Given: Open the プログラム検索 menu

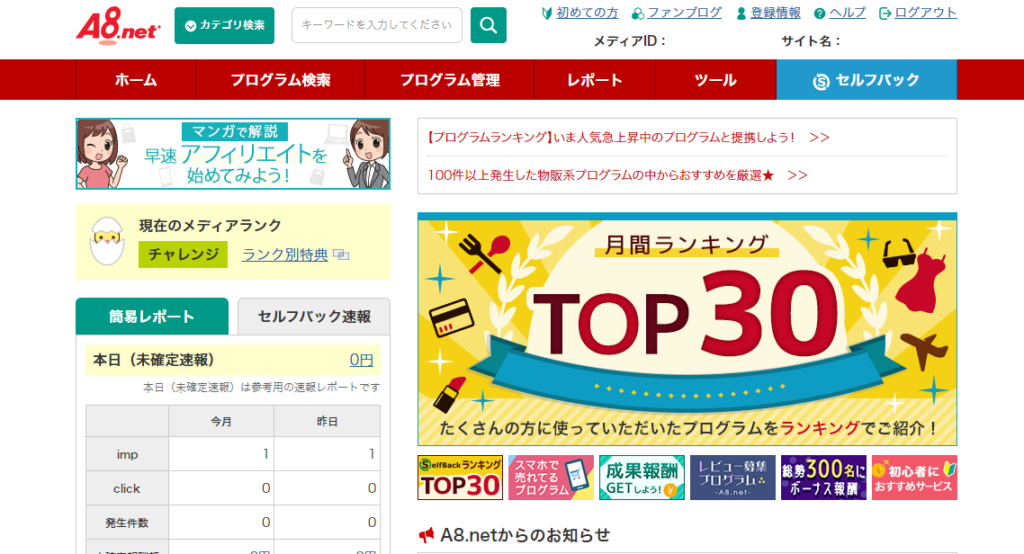Looking at the screenshot, I should click(280, 80).
